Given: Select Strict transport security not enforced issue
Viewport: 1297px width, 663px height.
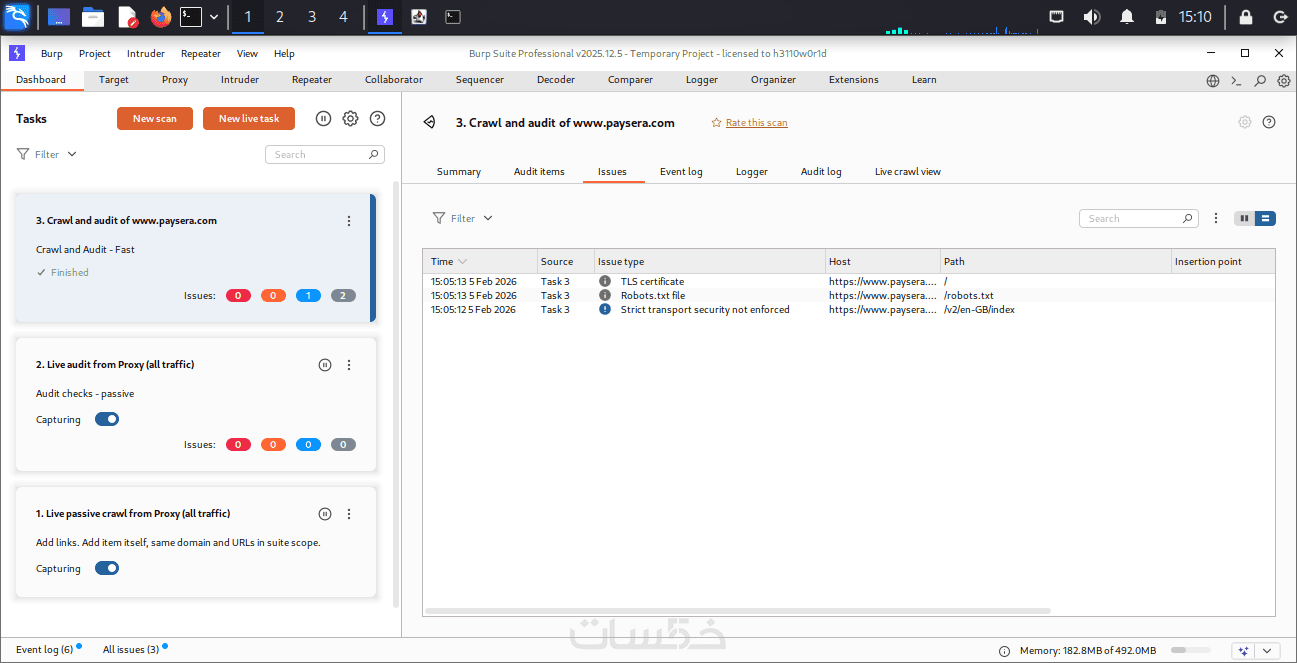Looking at the screenshot, I should (849, 310).
